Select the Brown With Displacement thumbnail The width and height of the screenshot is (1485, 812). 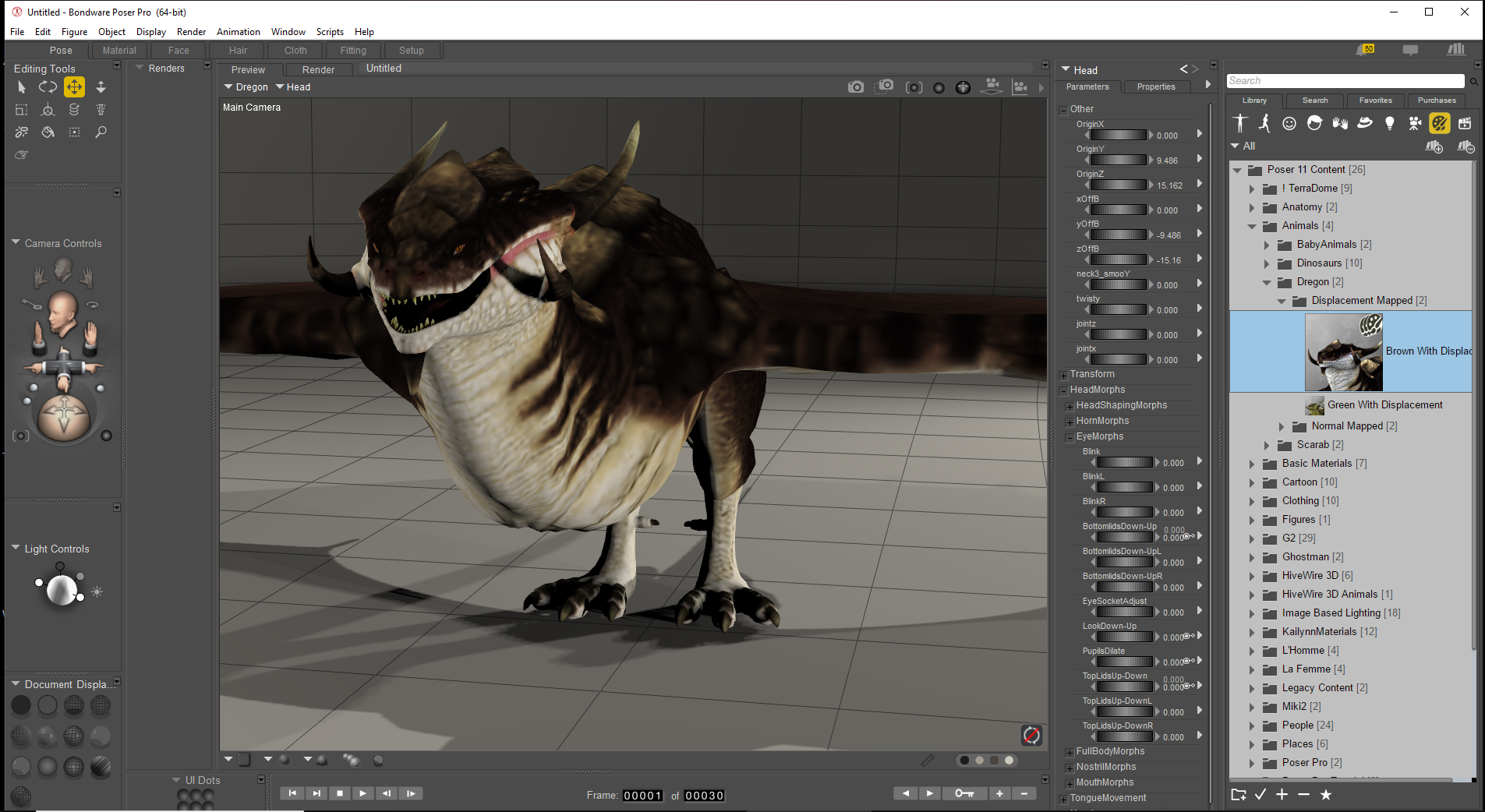tap(1343, 352)
